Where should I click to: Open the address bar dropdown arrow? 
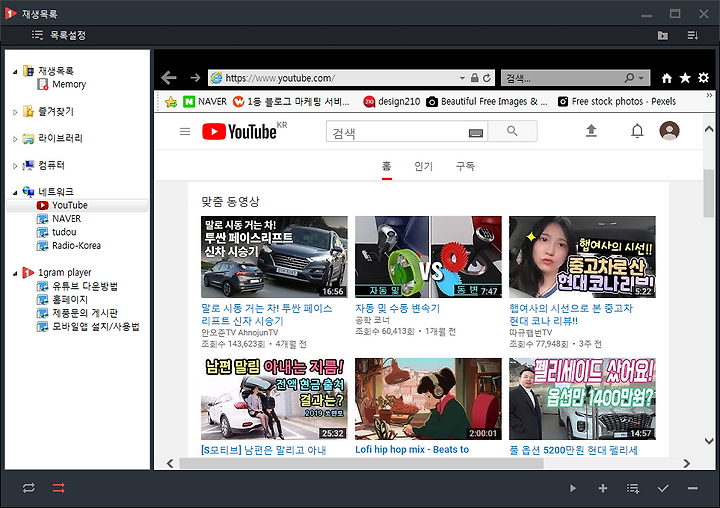(x=462, y=78)
